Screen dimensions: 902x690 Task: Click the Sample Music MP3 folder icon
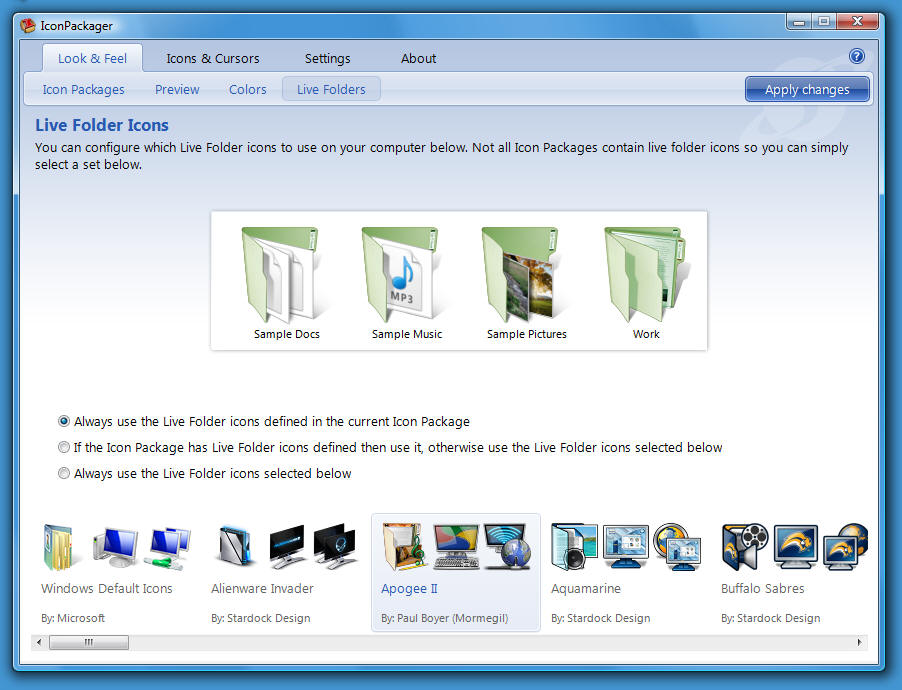pyautogui.click(x=403, y=275)
